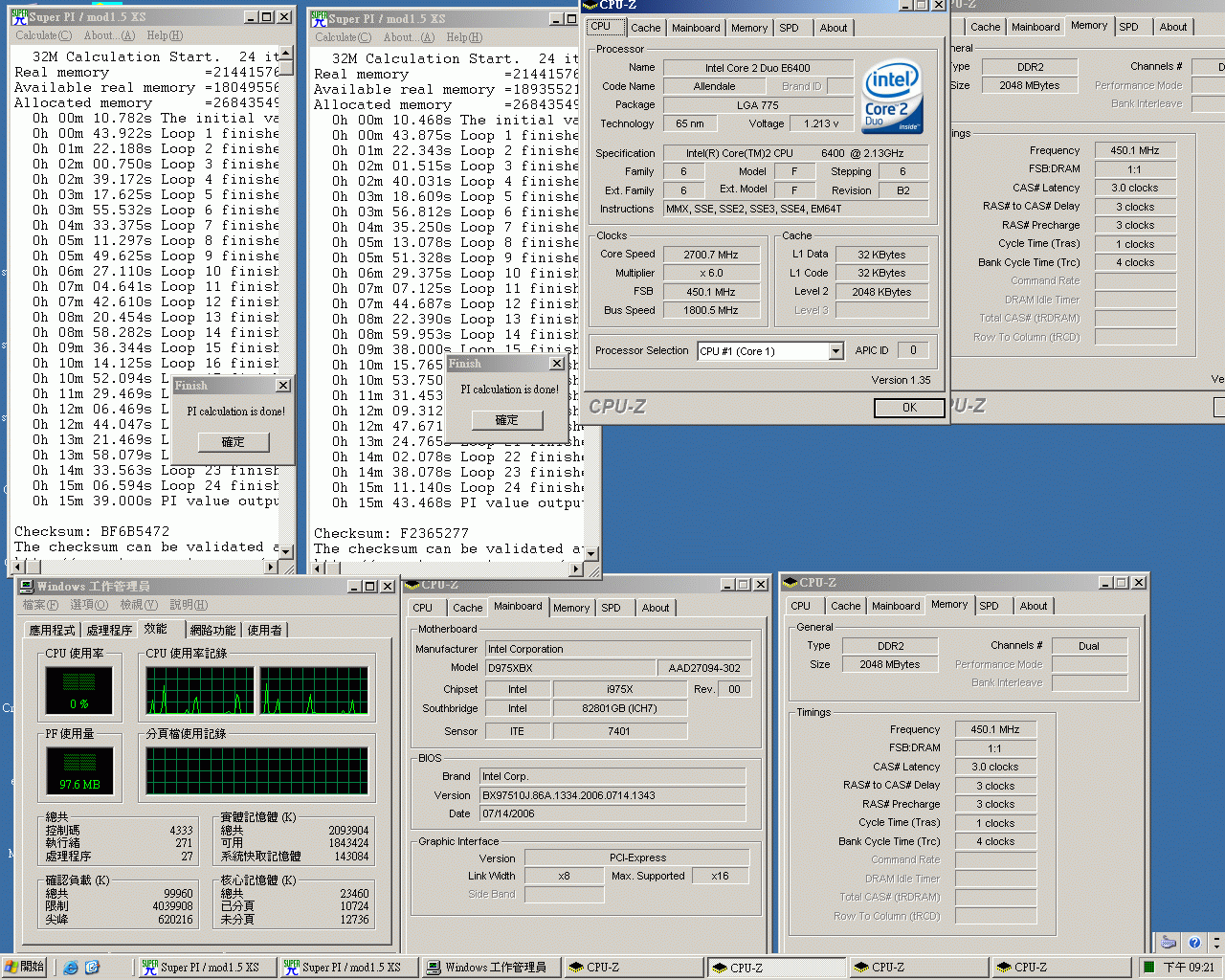
Task: Click the system clock showing 09:21
Action: [x=1190, y=968]
